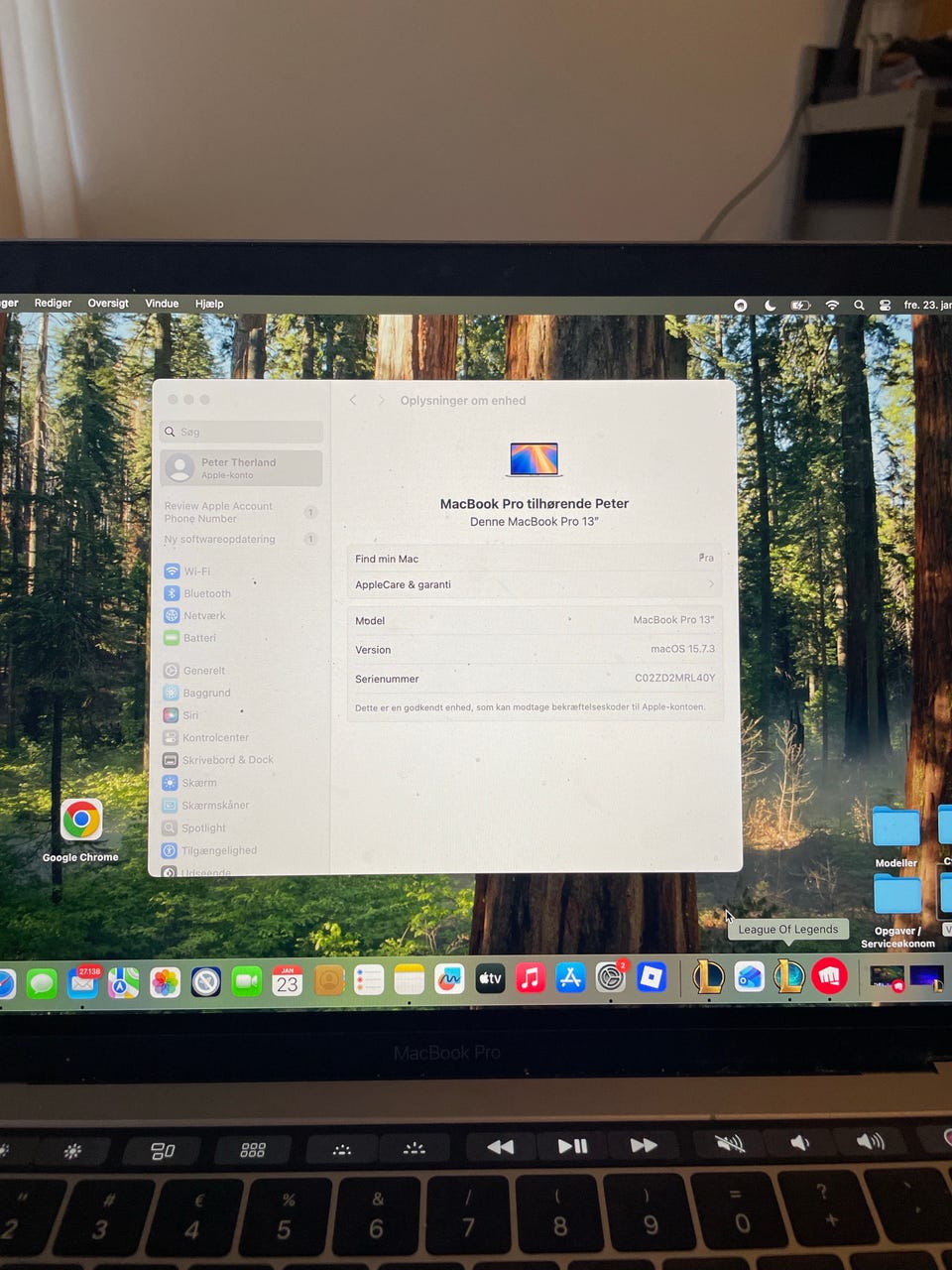This screenshot has height=1270, width=952.
Task: Go forward with the right chevron
Action: pyautogui.click(x=380, y=400)
